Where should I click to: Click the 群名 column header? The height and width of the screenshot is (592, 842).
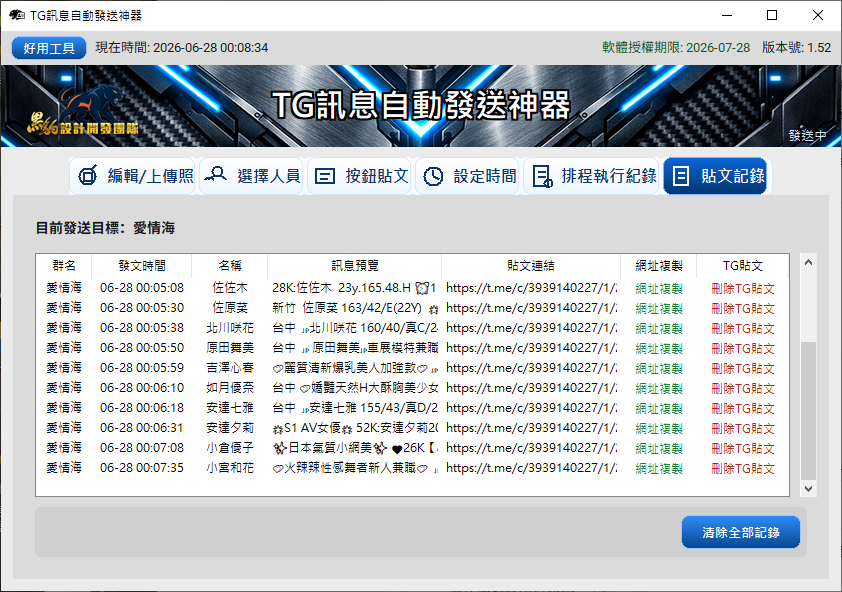(x=64, y=265)
